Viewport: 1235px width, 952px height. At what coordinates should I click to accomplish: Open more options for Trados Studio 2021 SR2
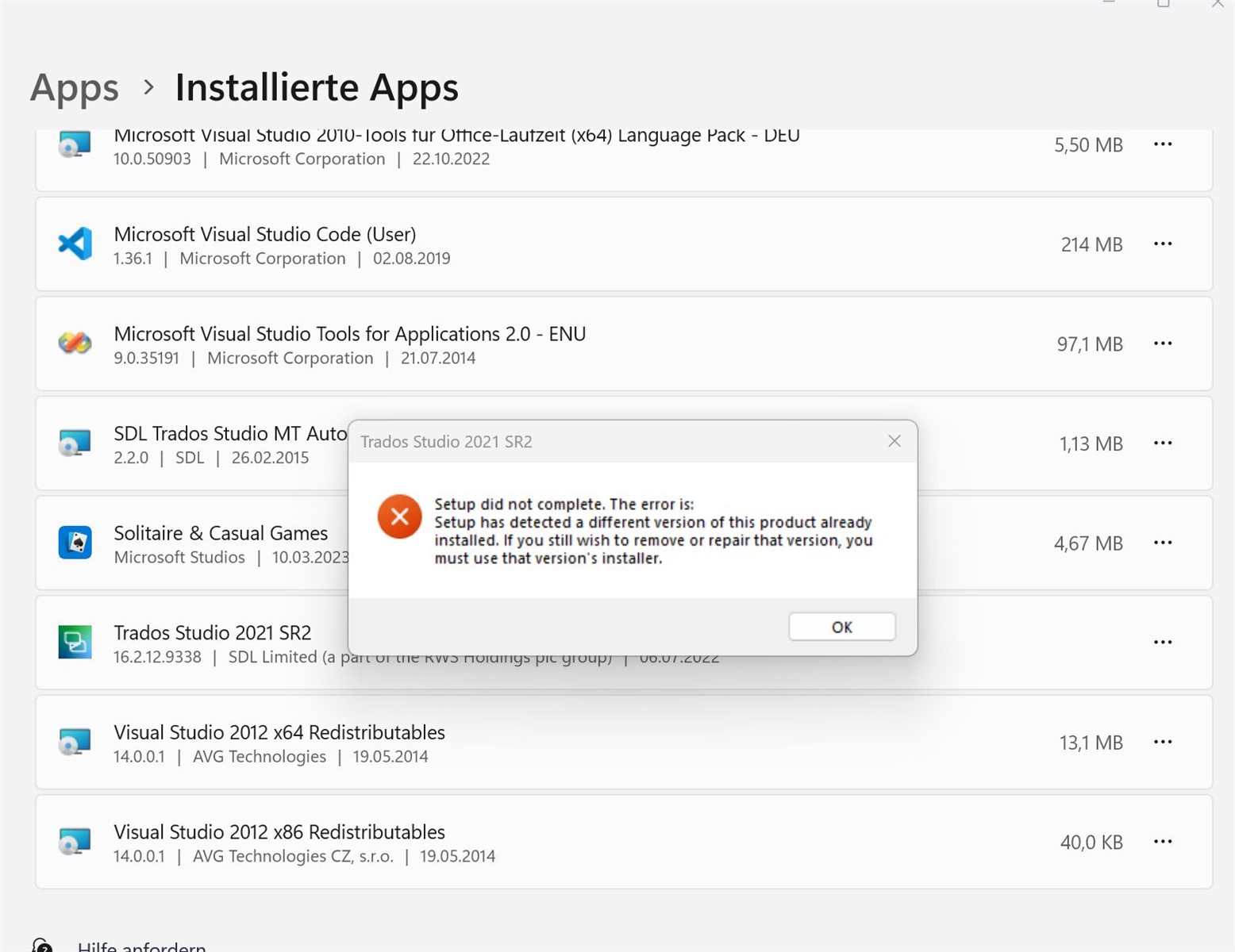pos(1162,642)
